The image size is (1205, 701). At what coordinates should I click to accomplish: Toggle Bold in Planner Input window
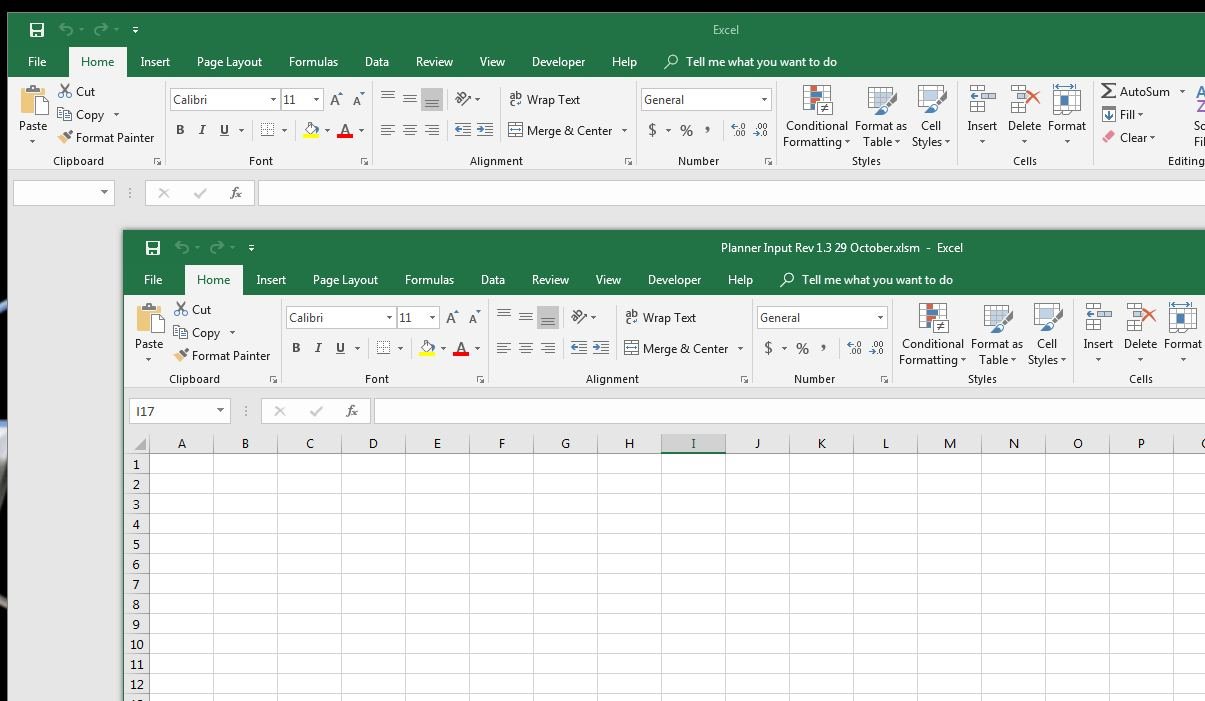(296, 348)
